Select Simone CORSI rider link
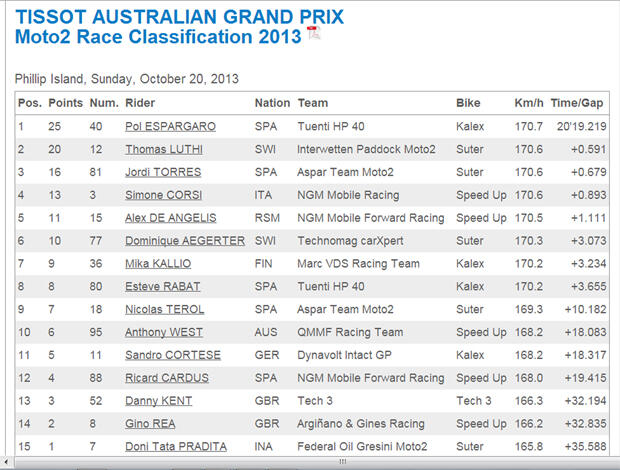 click(163, 195)
